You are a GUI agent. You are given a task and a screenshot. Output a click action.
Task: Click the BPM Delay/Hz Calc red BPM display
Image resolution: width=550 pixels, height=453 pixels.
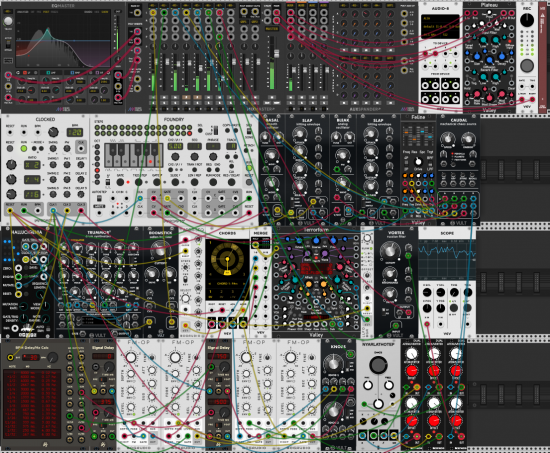click(x=31, y=358)
